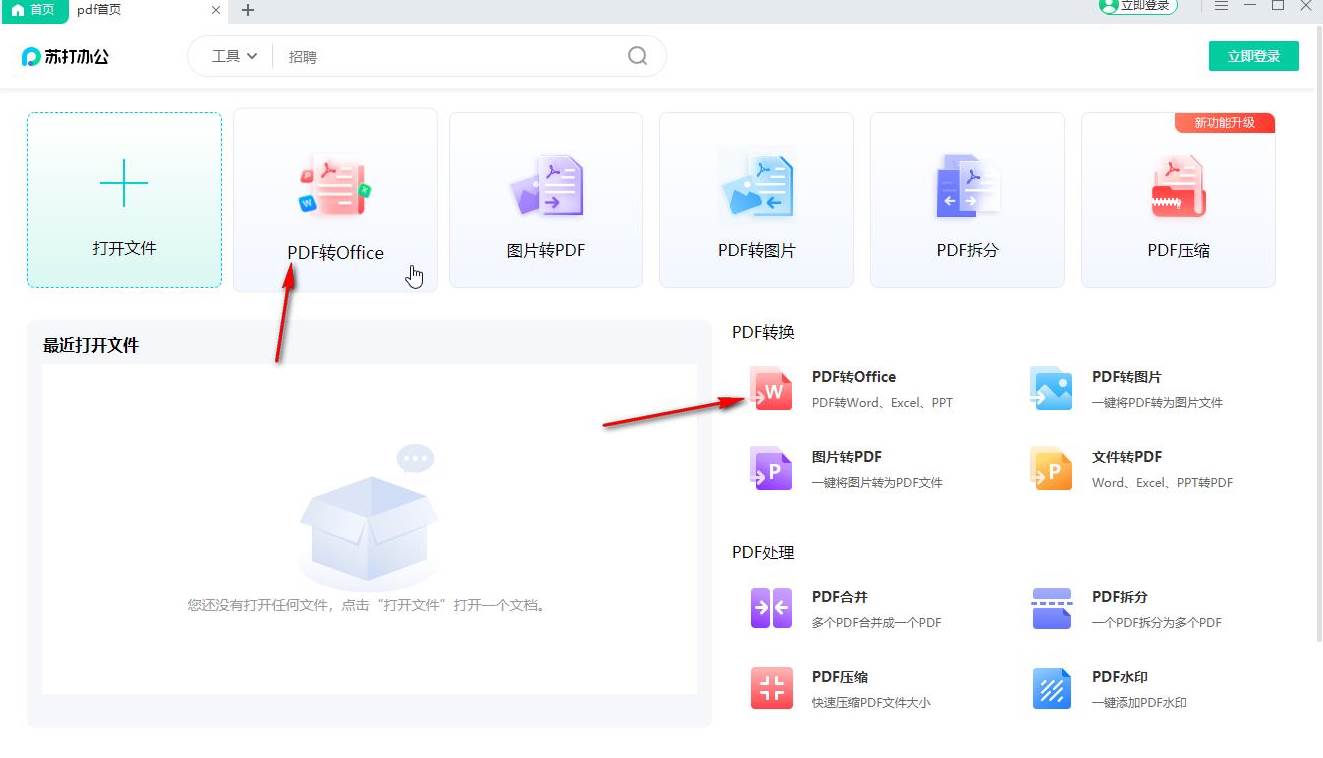Click the description 一键将PDF转为图片文件
Image resolution: width=1323 pixels, height=758 pixels.
(x=1157, y=403)
